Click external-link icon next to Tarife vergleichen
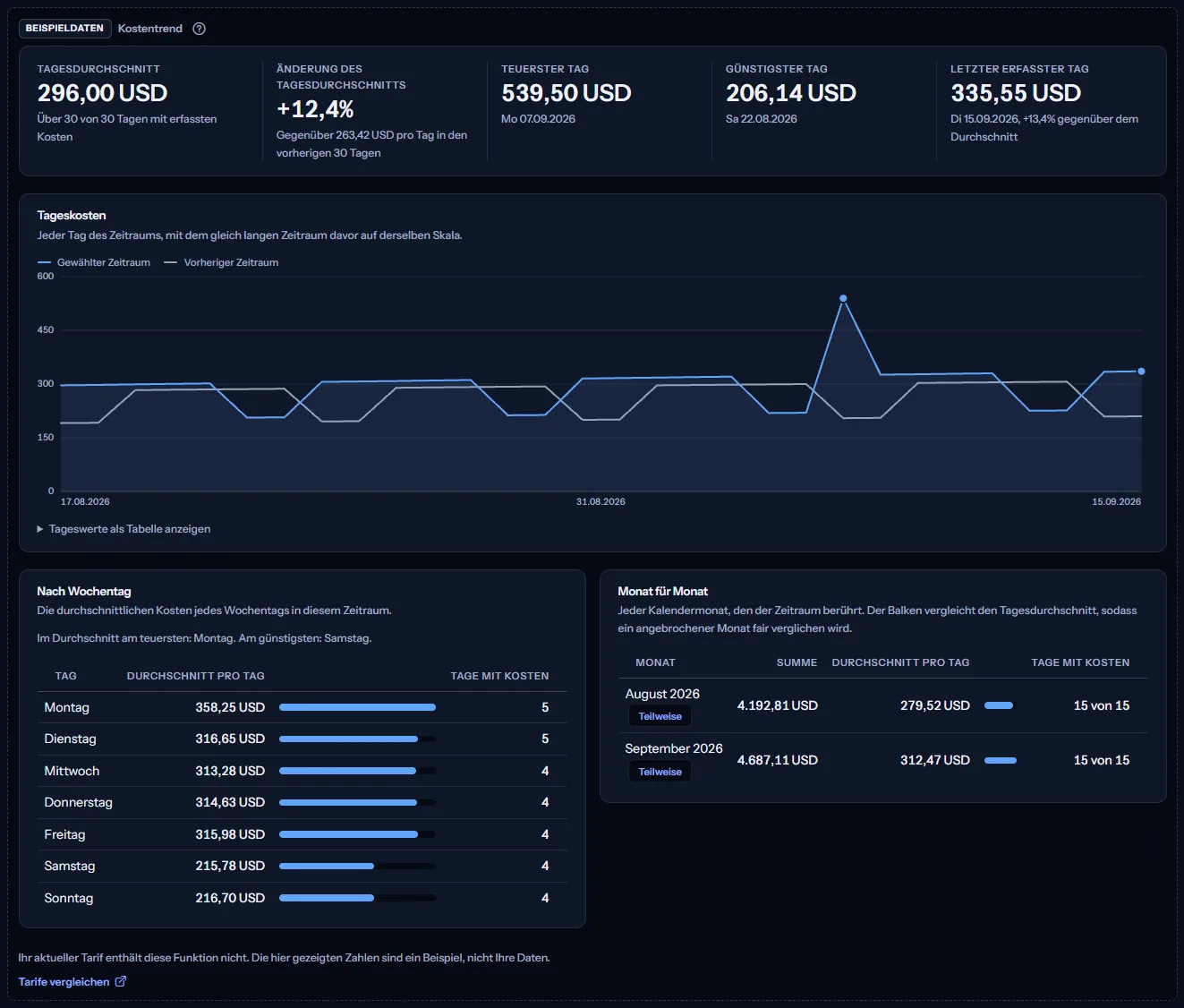1184x1008 pixels. click(121, 981)
